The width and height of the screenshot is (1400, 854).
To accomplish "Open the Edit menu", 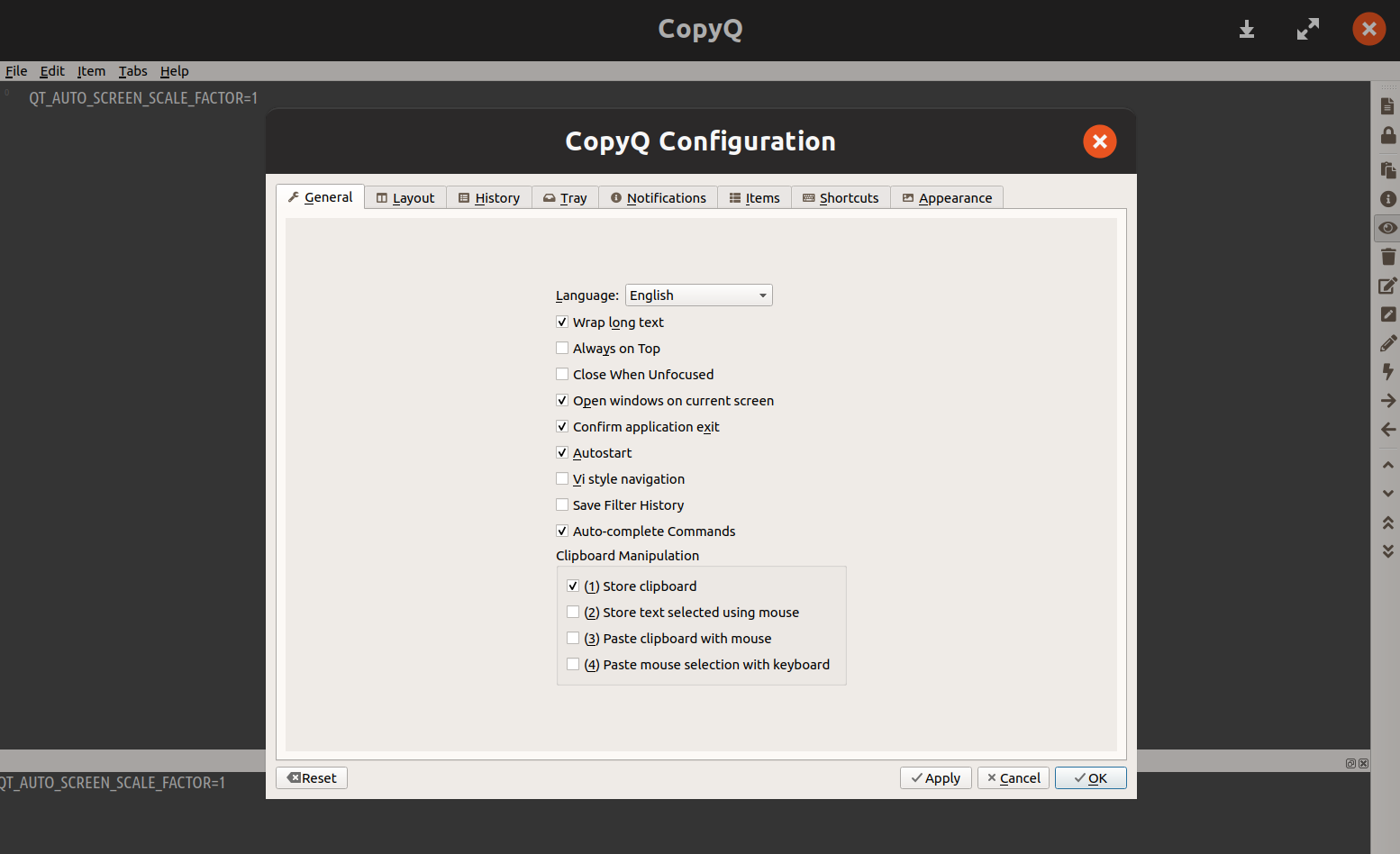I will pyautogui.click(x=52, y=71).
